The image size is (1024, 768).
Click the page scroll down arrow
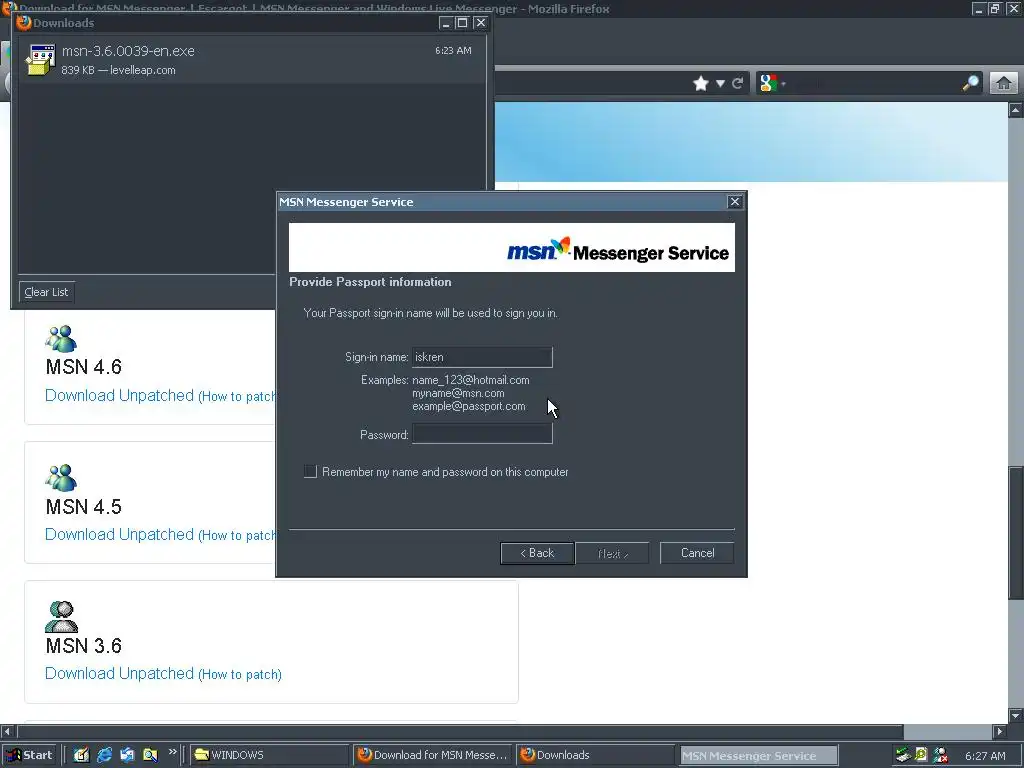tap(1016, 716)
